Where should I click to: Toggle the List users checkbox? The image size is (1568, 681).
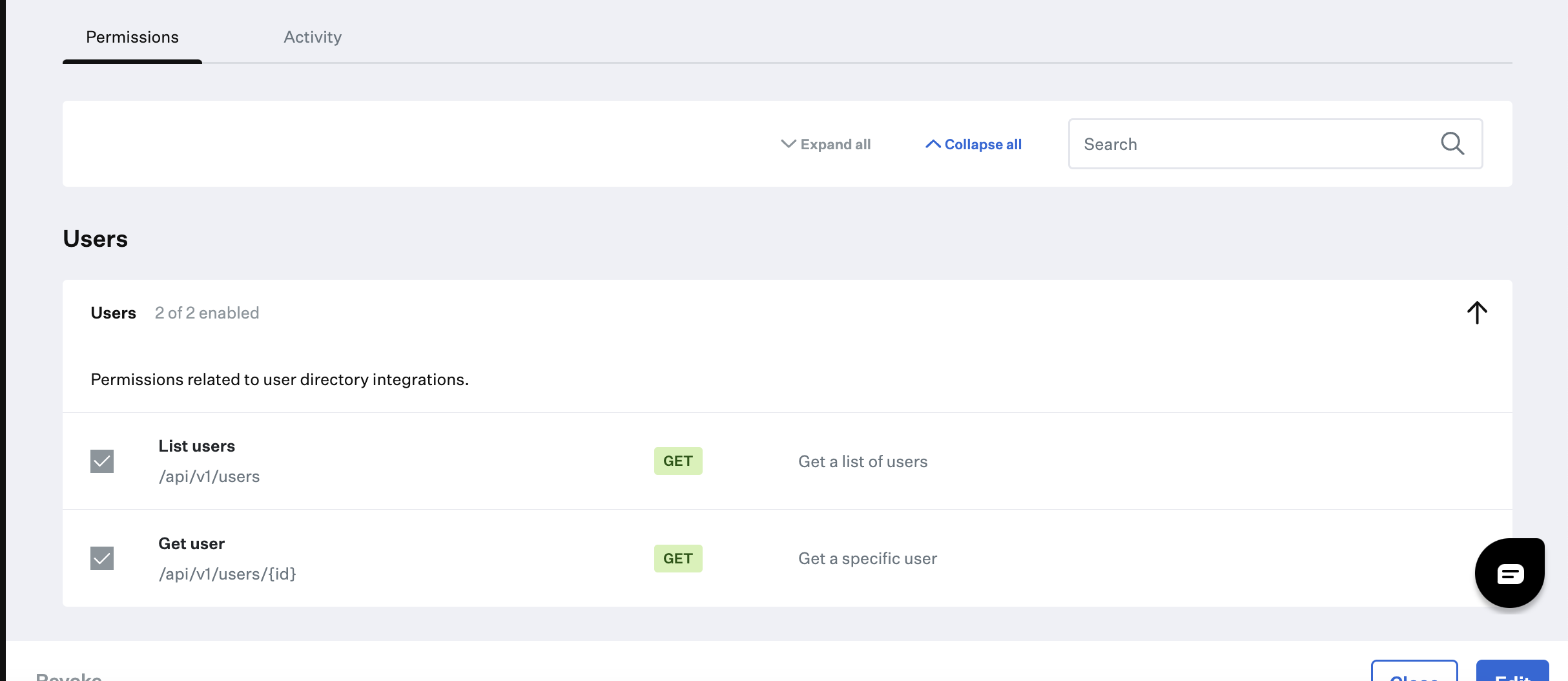tap(102, 461)
